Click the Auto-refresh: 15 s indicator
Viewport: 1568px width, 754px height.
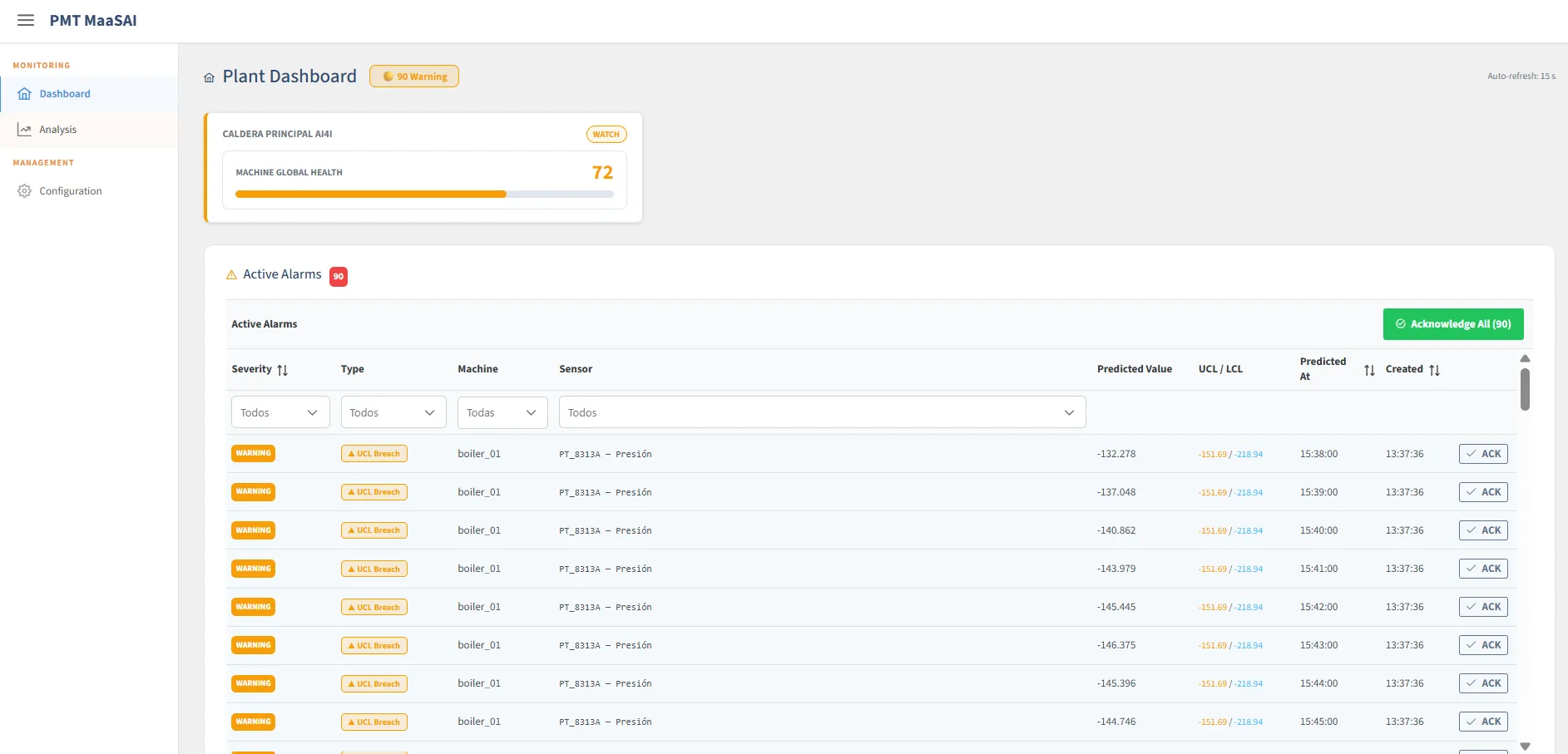point(1521,76)
